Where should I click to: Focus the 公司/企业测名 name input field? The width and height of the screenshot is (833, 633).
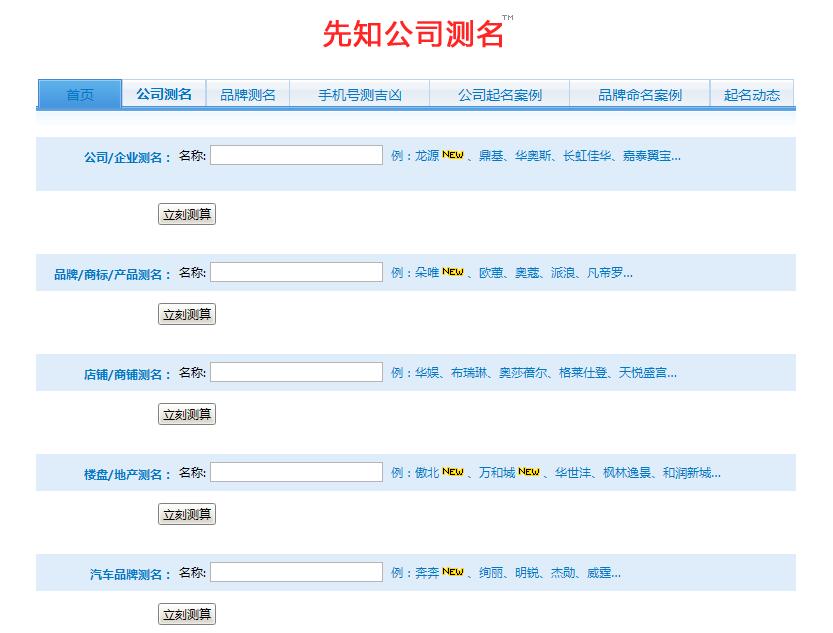coord(296,155)
